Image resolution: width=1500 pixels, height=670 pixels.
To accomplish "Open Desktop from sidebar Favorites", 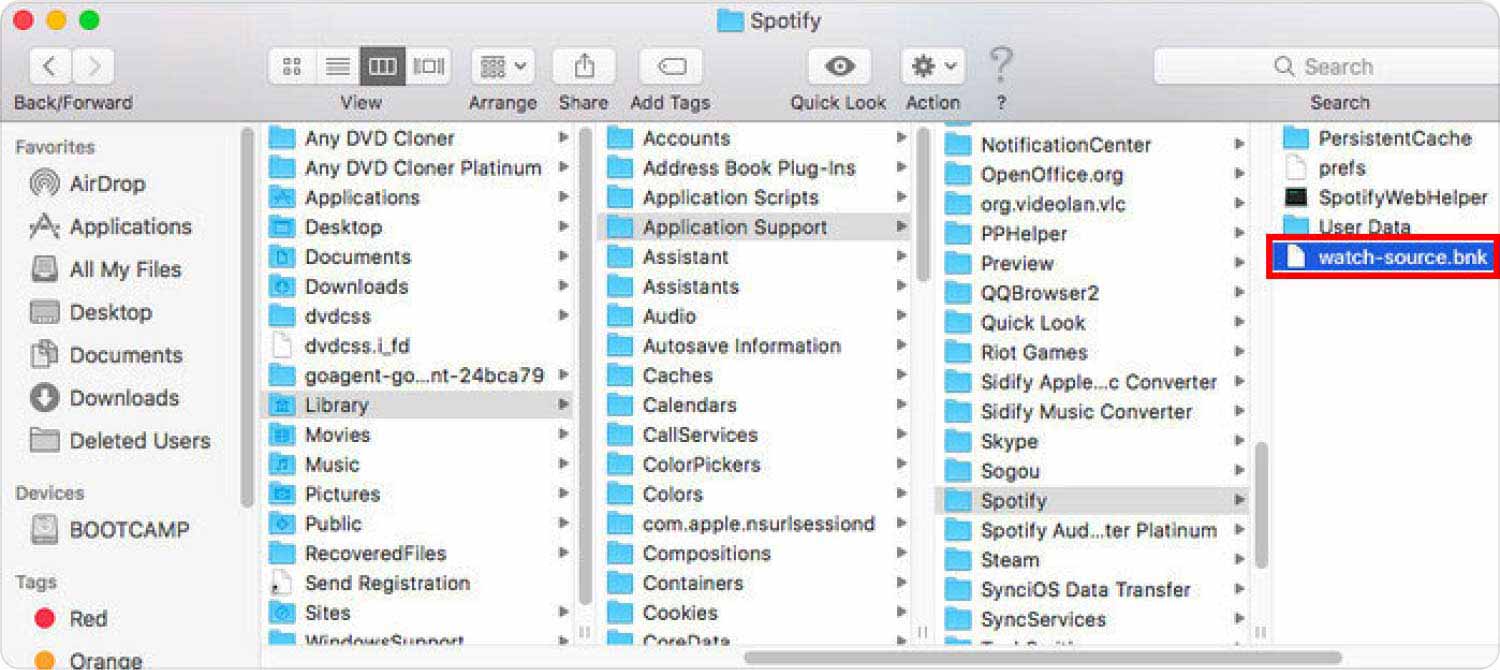I will click(x=110, y=312).
